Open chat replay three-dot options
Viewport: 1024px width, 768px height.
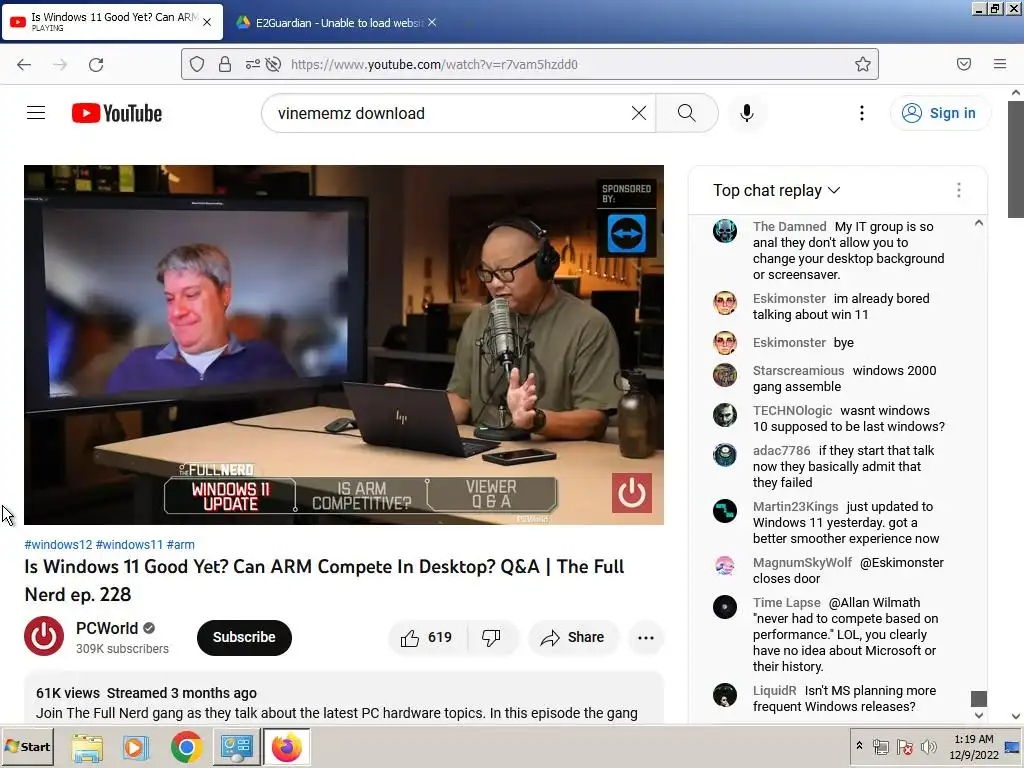[959, 190]
